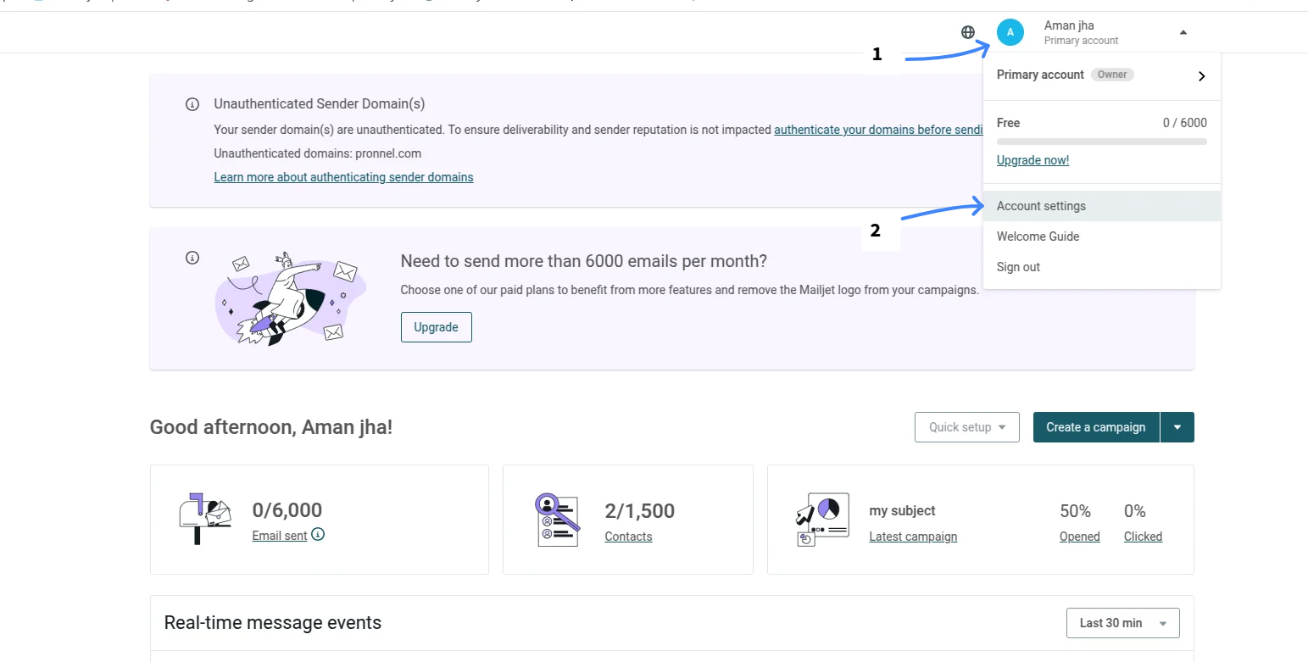The image size is (1308, 662).
Task: Click the contact list icon on the Contacts card
Action: tap(556, 518)
